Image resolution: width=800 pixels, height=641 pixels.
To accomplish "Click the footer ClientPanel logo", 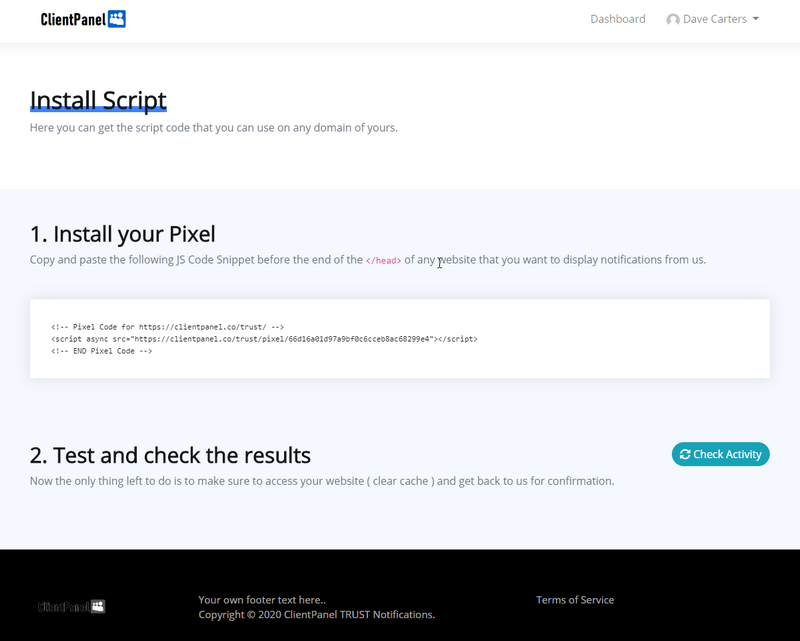I will [x=71, y=606].
